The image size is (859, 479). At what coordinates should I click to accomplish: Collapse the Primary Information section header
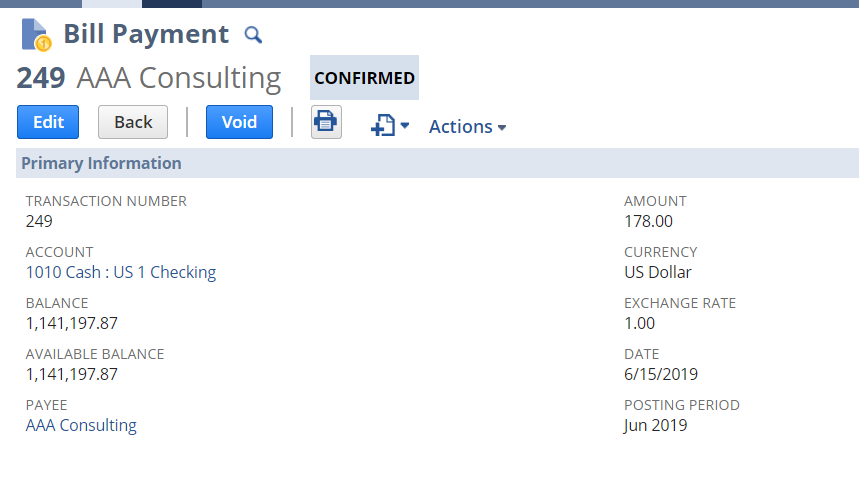coord(101,163)
